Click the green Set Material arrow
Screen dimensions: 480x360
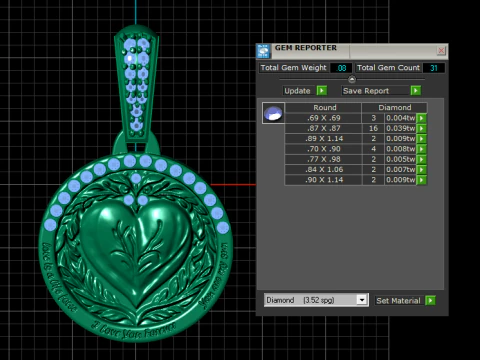pyautogui.click(x=430, y=300)
